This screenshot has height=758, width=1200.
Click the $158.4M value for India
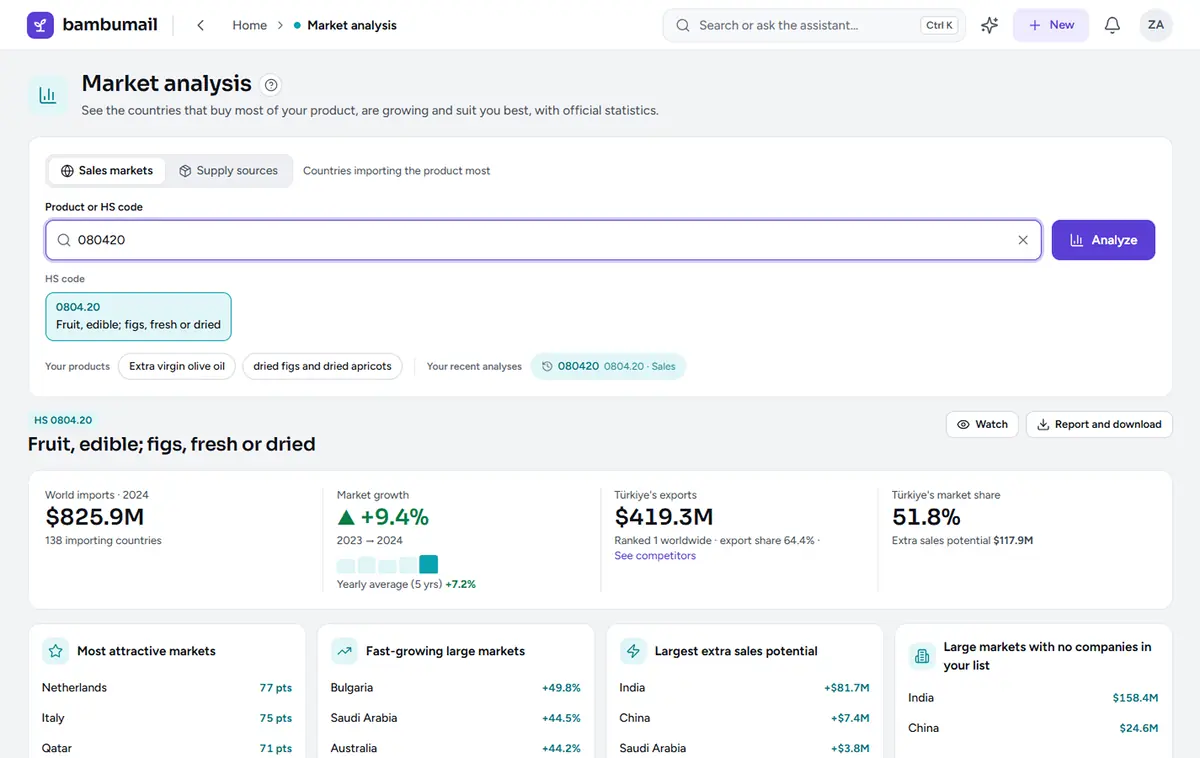coord(1135,698)
